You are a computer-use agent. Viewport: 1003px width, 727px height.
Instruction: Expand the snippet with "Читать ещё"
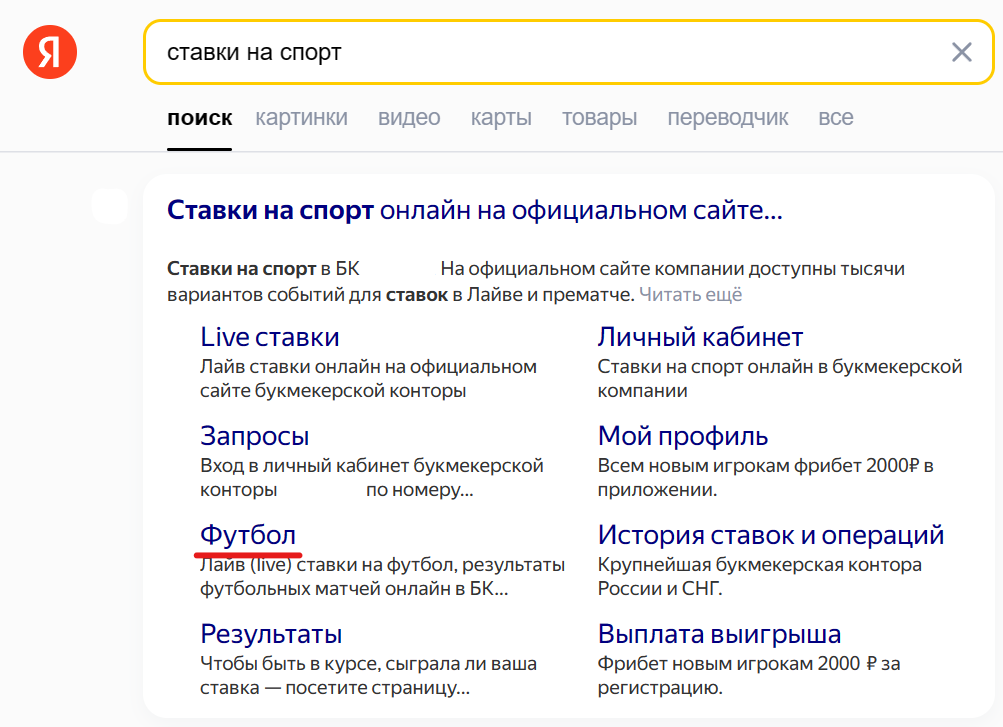pos(691,295)
